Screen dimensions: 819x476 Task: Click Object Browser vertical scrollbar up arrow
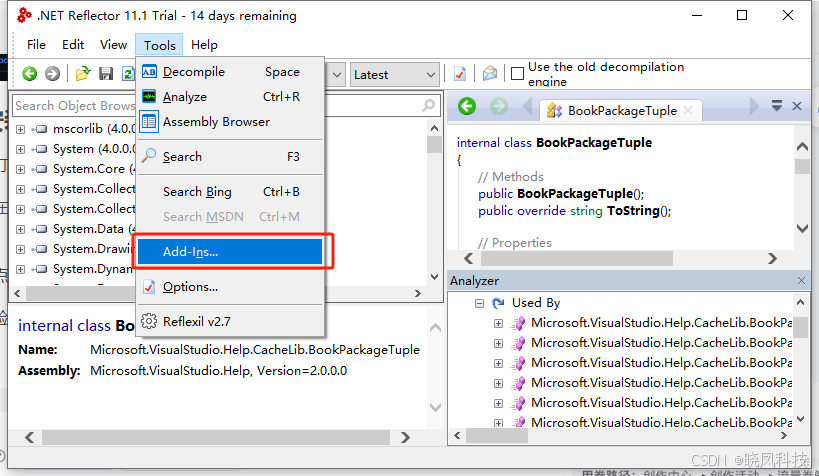click(x=434, y=128)
